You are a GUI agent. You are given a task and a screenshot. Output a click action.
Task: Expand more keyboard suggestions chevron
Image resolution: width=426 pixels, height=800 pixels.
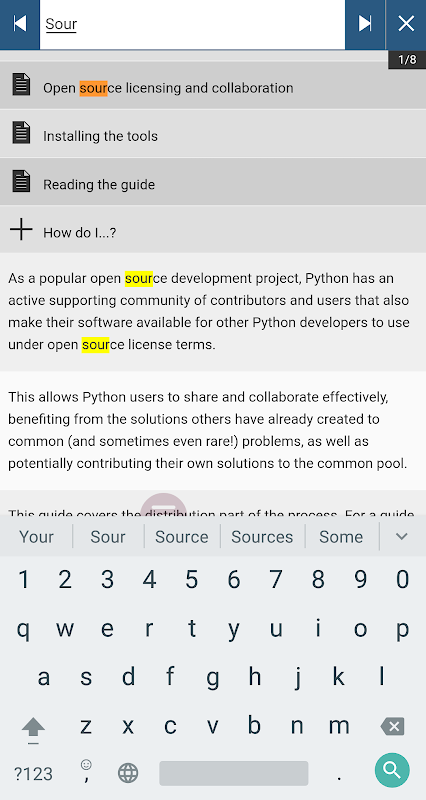coord(402,536)
